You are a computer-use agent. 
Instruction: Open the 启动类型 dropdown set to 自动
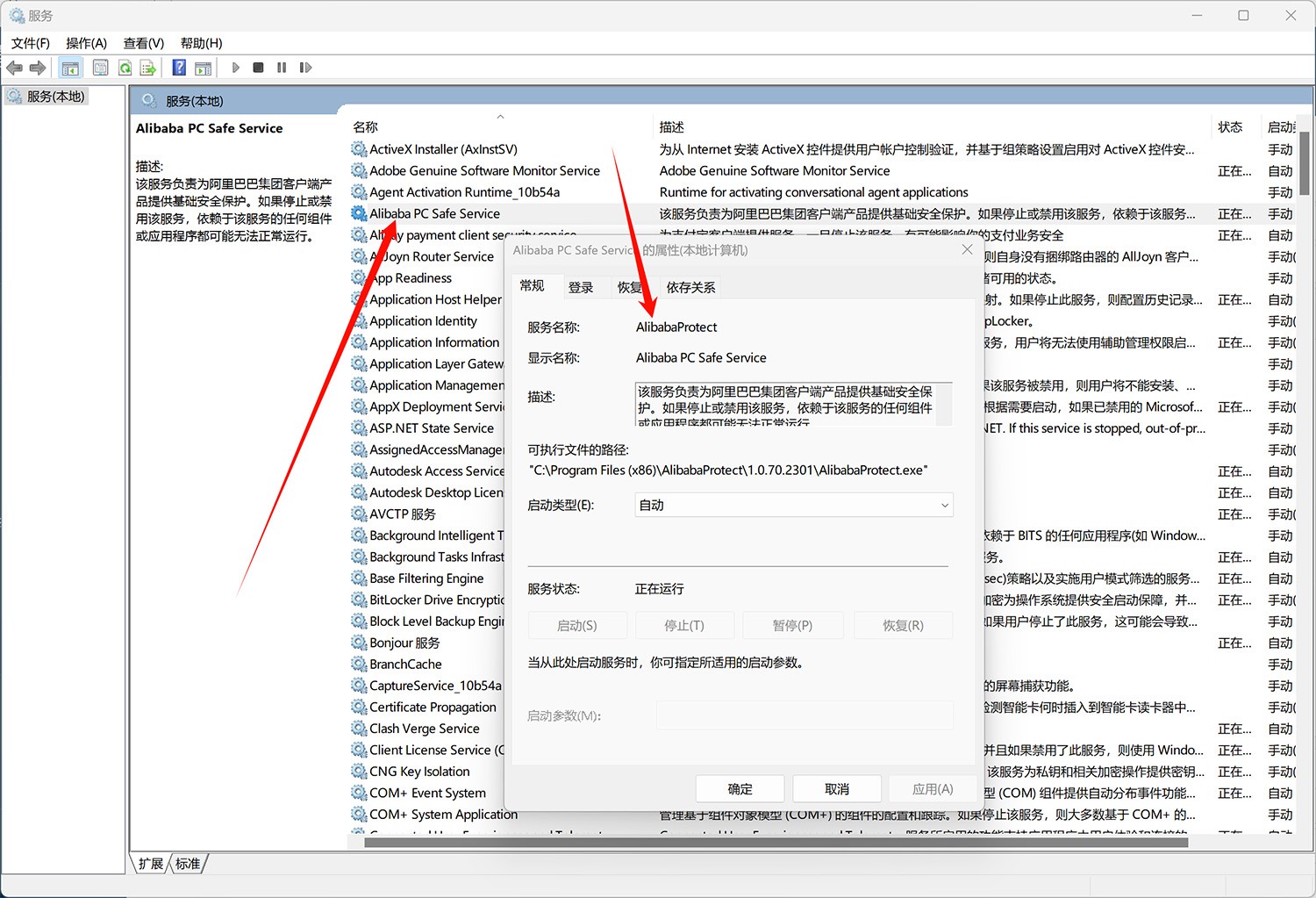794,505
